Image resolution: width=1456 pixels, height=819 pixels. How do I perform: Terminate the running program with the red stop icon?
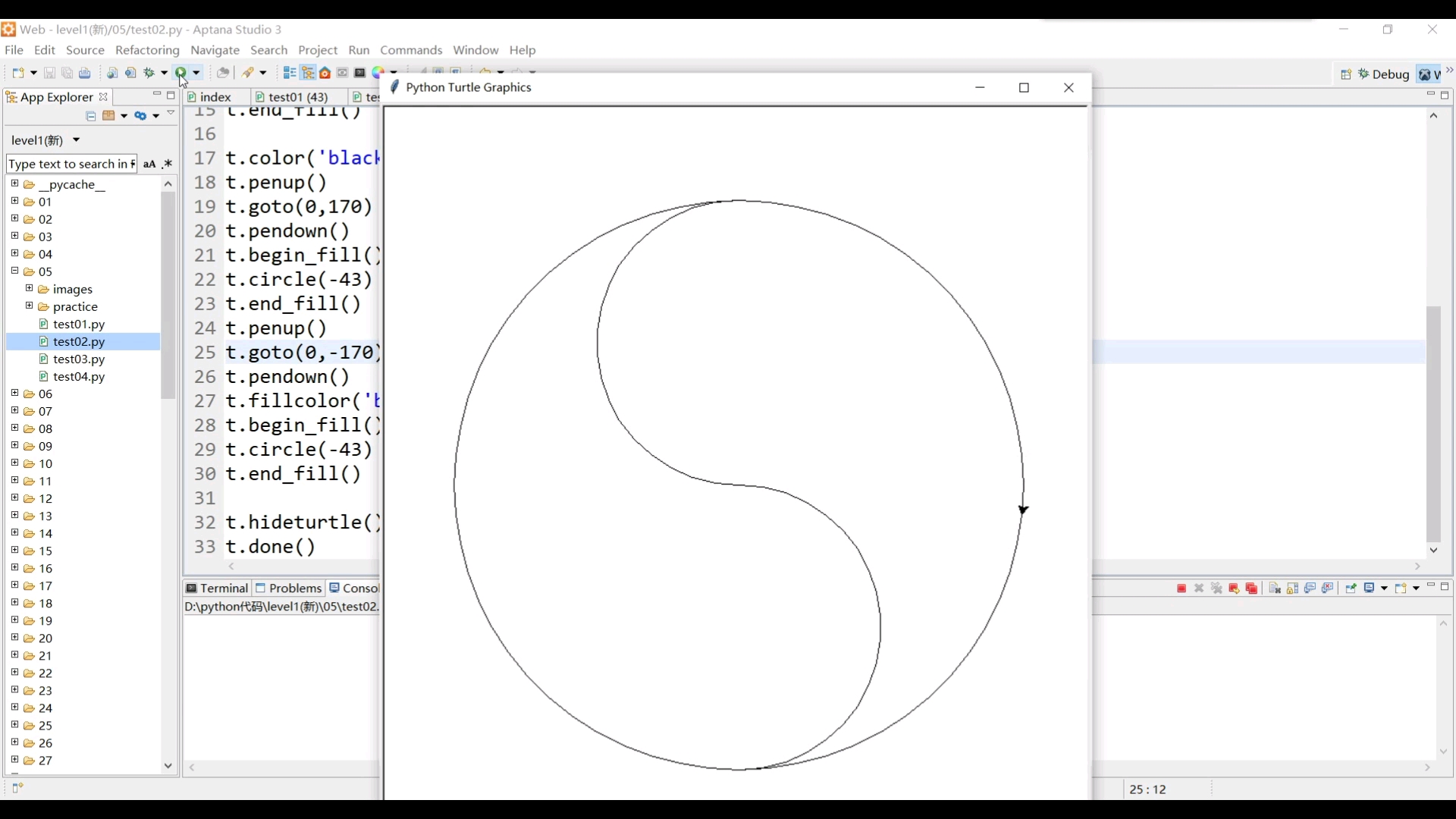(x=1181, y=588)
